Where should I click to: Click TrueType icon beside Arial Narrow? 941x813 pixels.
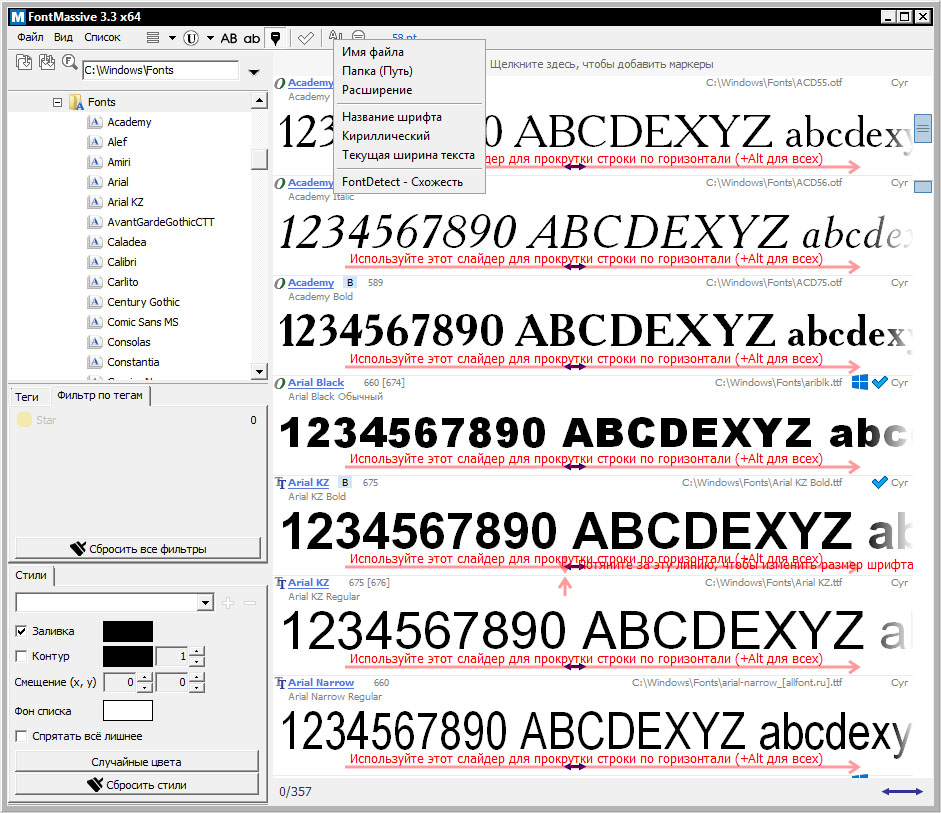pos(280,683)
